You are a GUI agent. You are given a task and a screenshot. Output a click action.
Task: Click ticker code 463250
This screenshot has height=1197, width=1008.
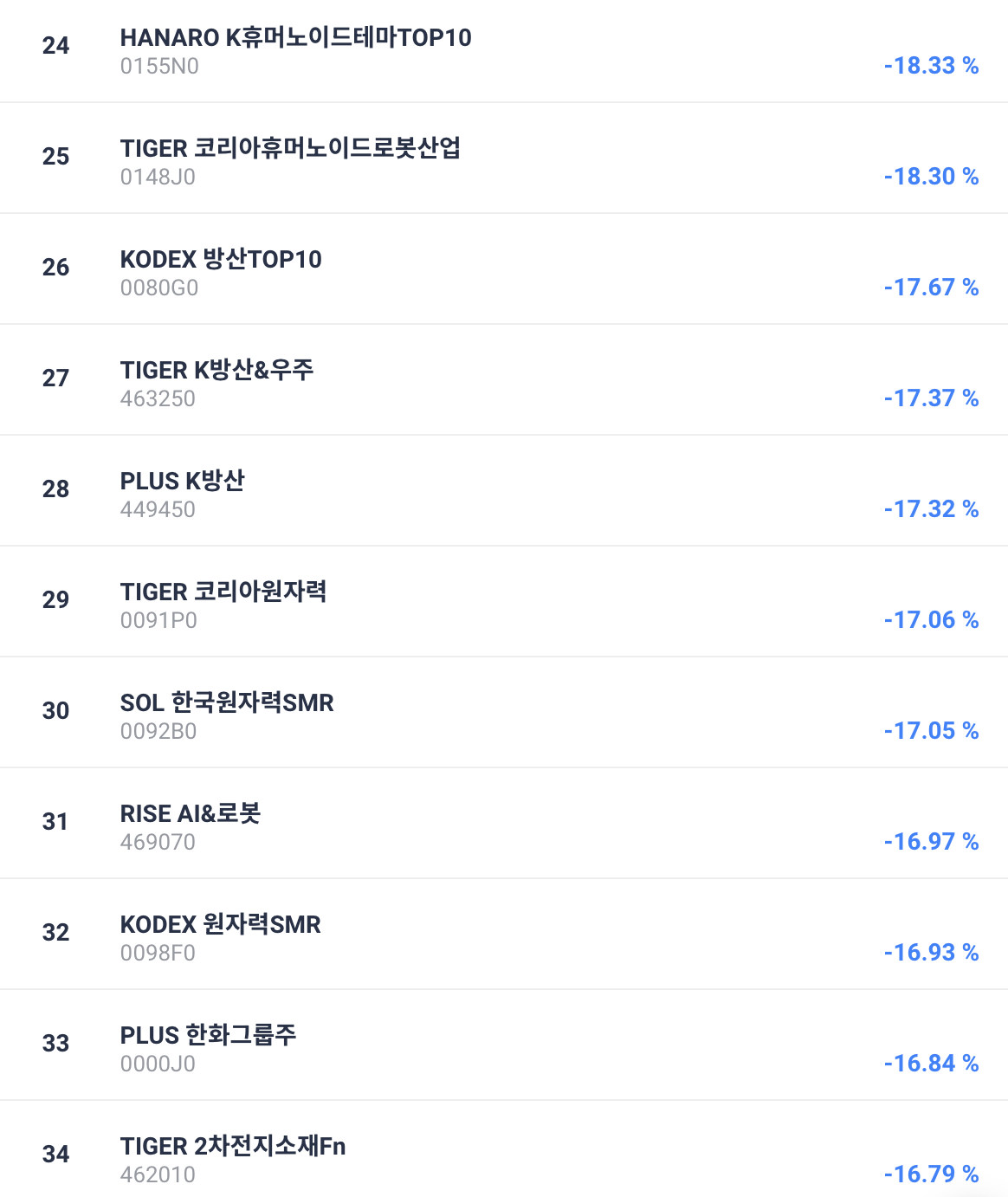pyautogui.click(x=158, y=399)
